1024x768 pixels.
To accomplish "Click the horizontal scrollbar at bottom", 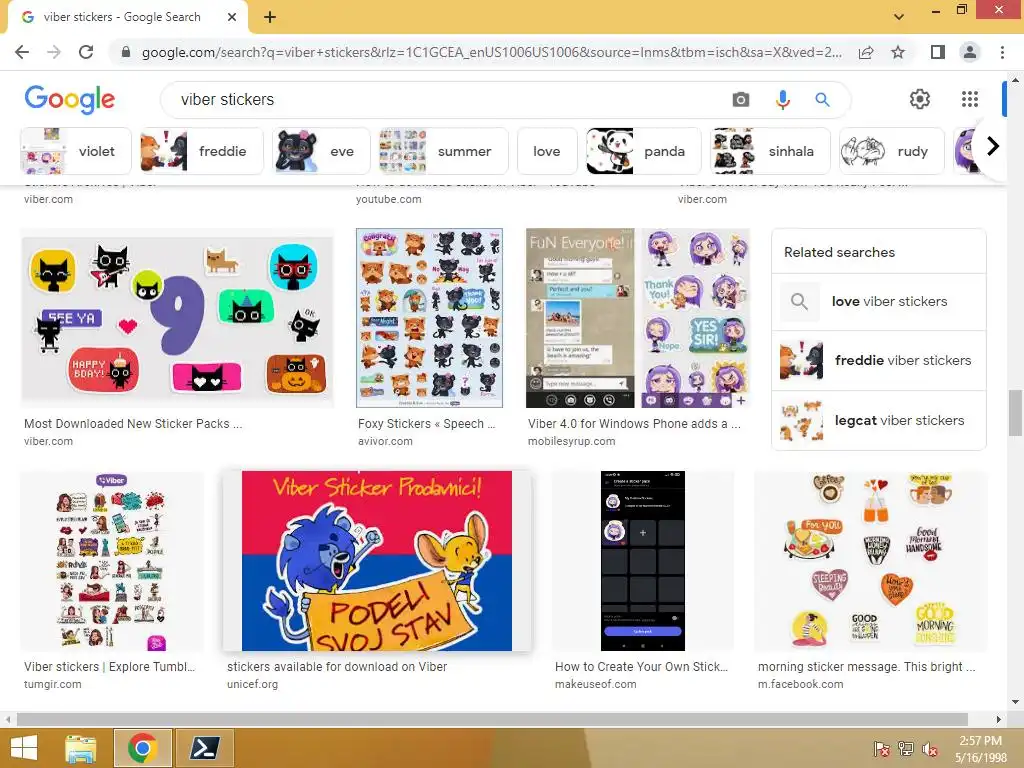I will (x=492, y=719).
